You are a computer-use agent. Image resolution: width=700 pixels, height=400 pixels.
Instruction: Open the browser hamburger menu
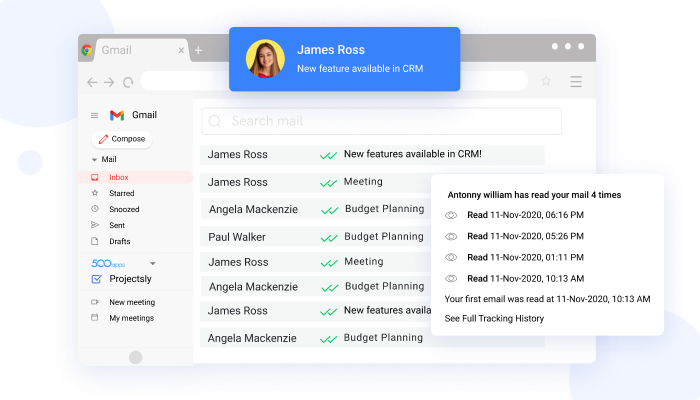[x=576, y=81]
